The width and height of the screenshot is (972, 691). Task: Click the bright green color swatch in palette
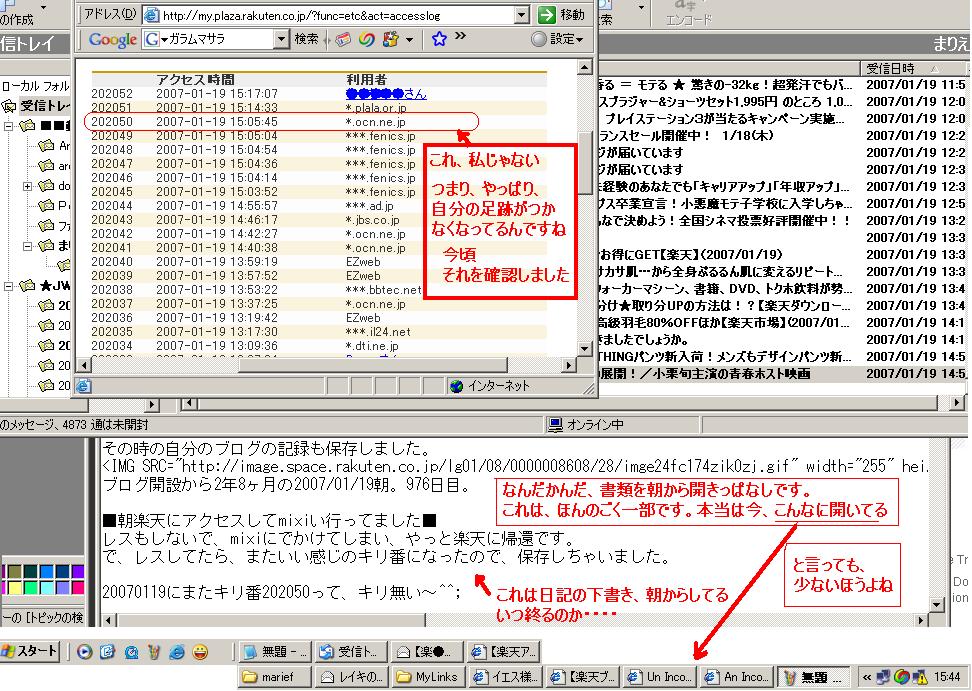coord(30,588)
